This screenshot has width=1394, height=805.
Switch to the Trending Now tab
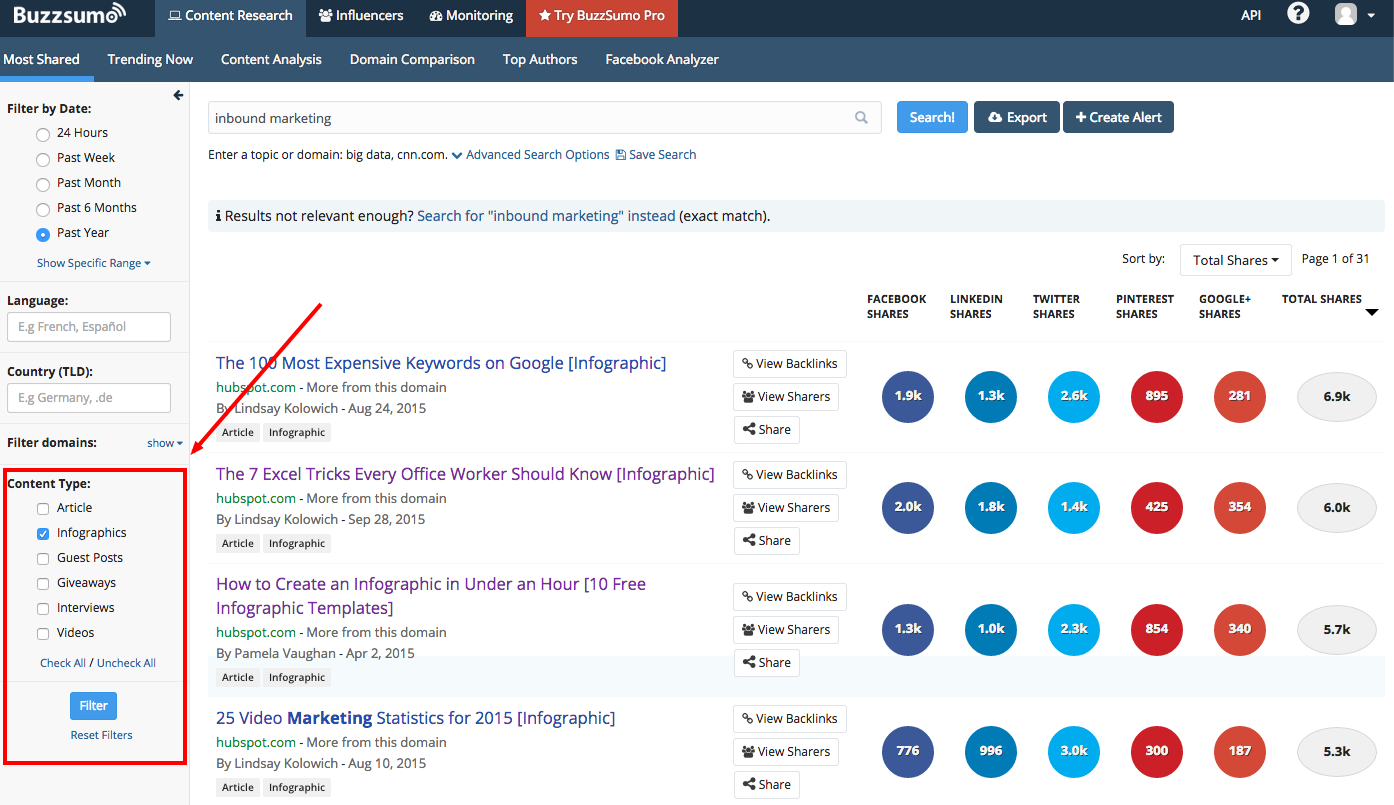pyautogui.click(x=150, y=59)
